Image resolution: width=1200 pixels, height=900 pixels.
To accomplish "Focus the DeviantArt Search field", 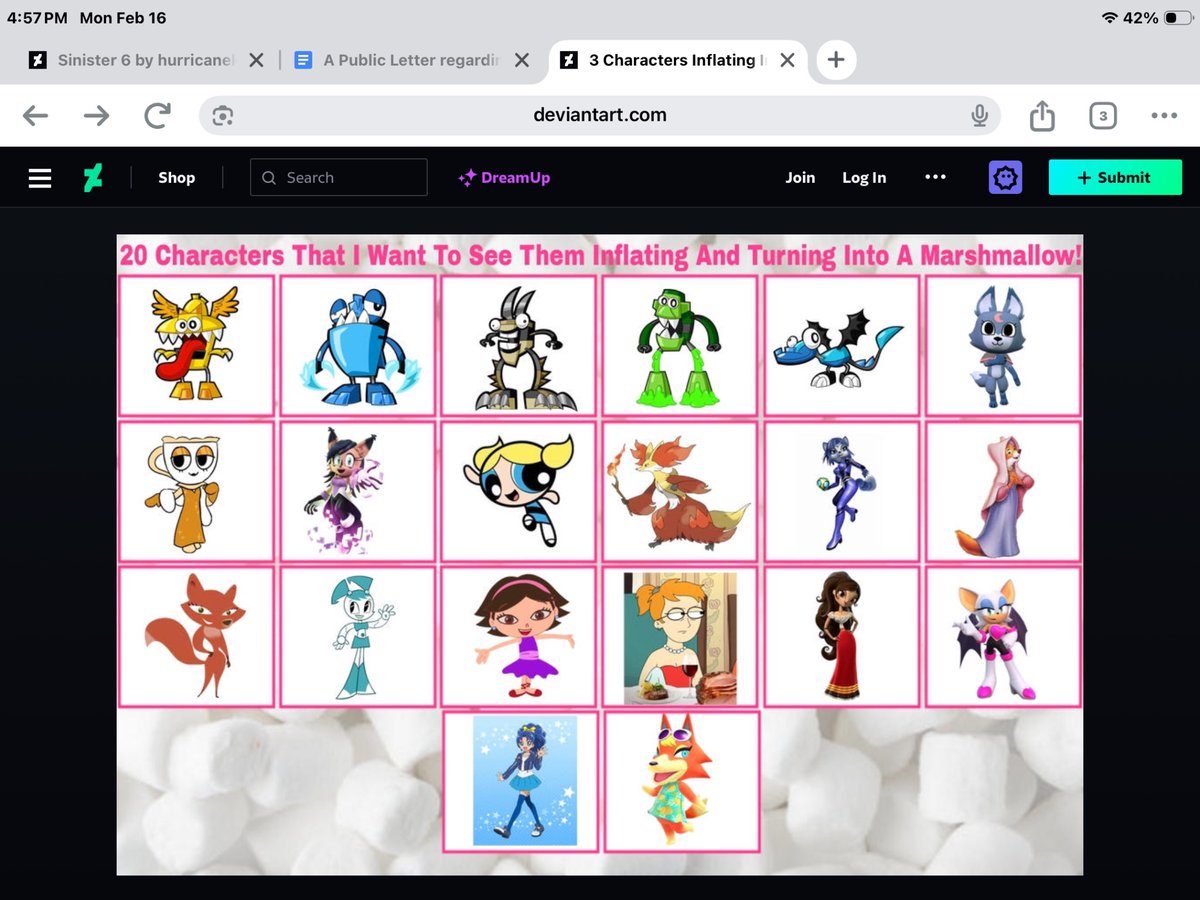I will 338,177.
